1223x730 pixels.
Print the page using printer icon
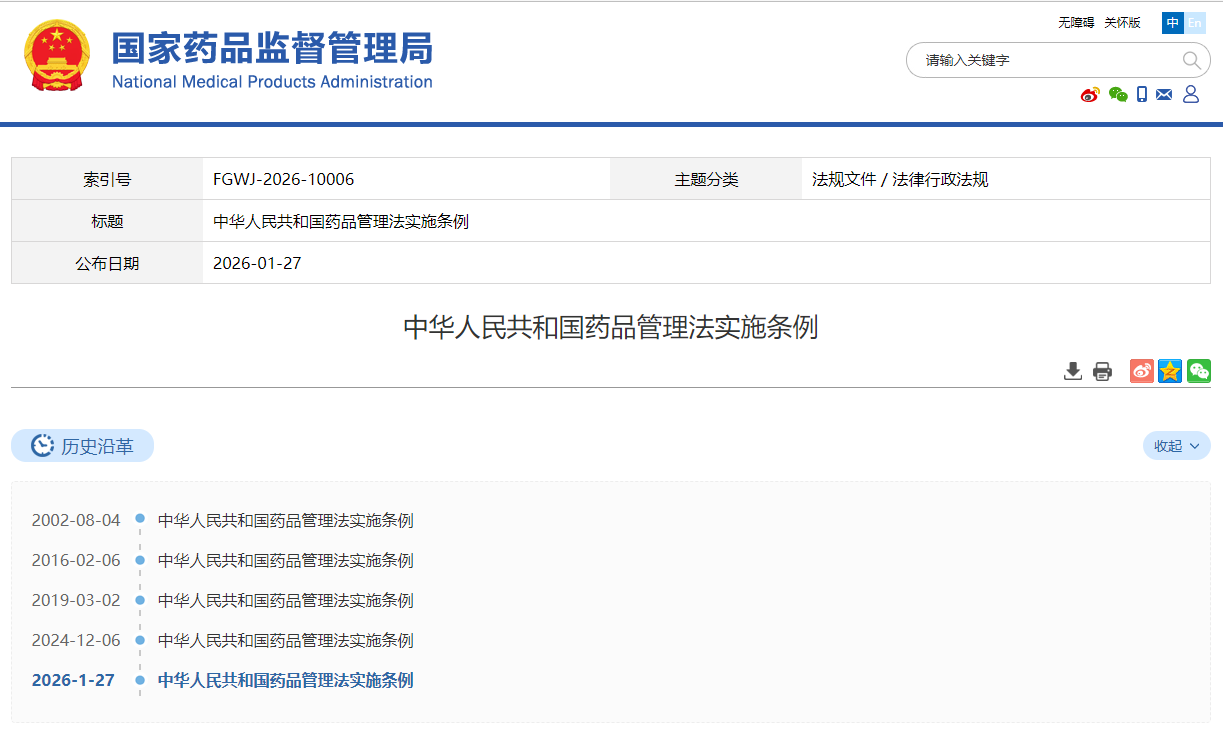pyautogui.click(x=1102, y=371)
